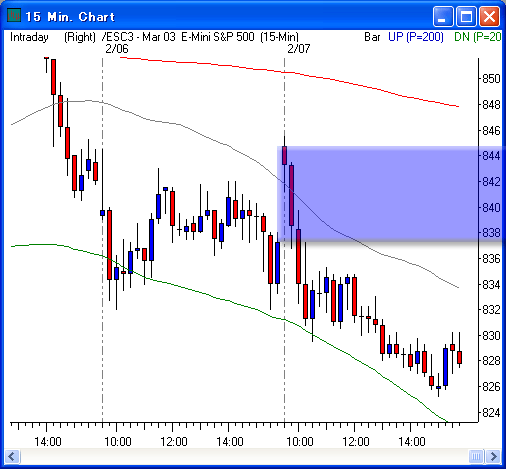Click the 832 price axis label
Screen dimensions: 506x469
coord(492,310)
